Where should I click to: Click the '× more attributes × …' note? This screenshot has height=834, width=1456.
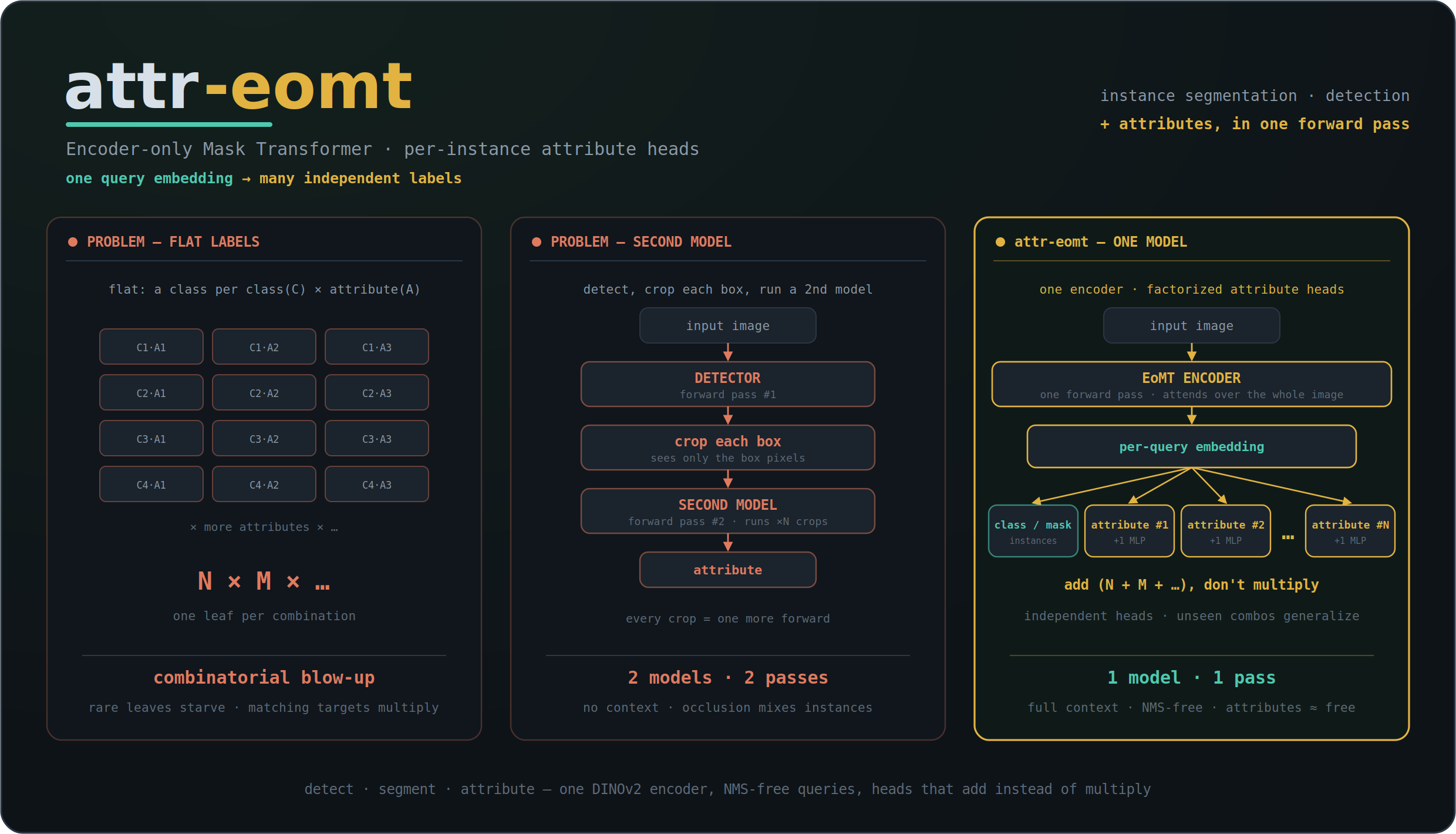264,527
